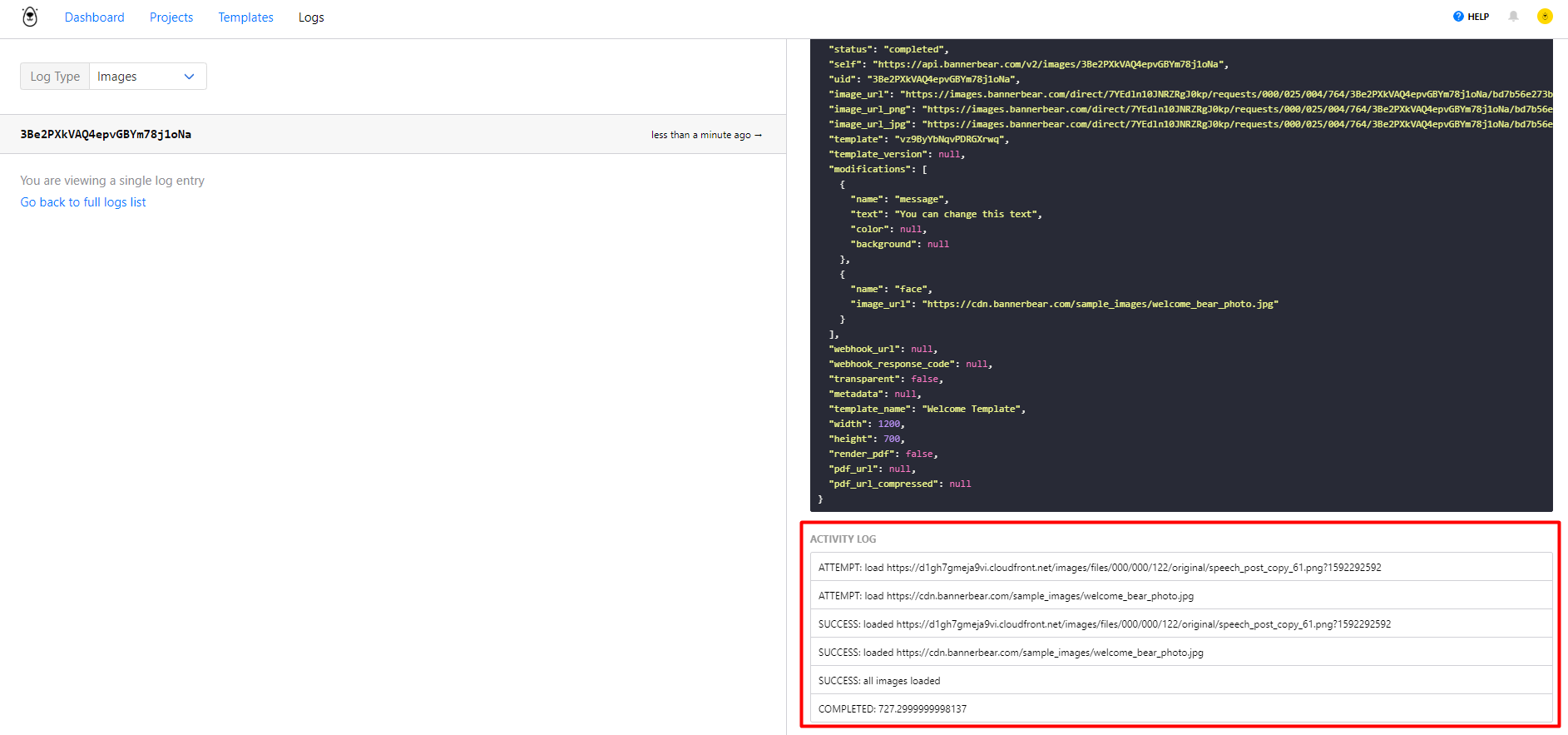
Task: Go to the Dashboard page
Action: click(94, 17)
